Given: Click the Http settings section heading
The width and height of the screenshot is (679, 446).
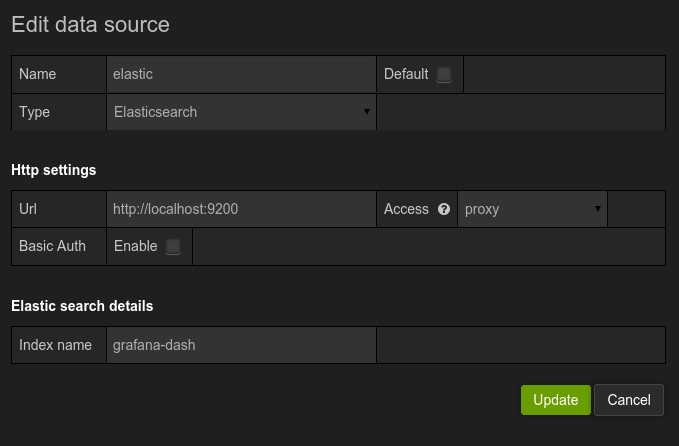Looking at the screenshot, I should point(54,170).
